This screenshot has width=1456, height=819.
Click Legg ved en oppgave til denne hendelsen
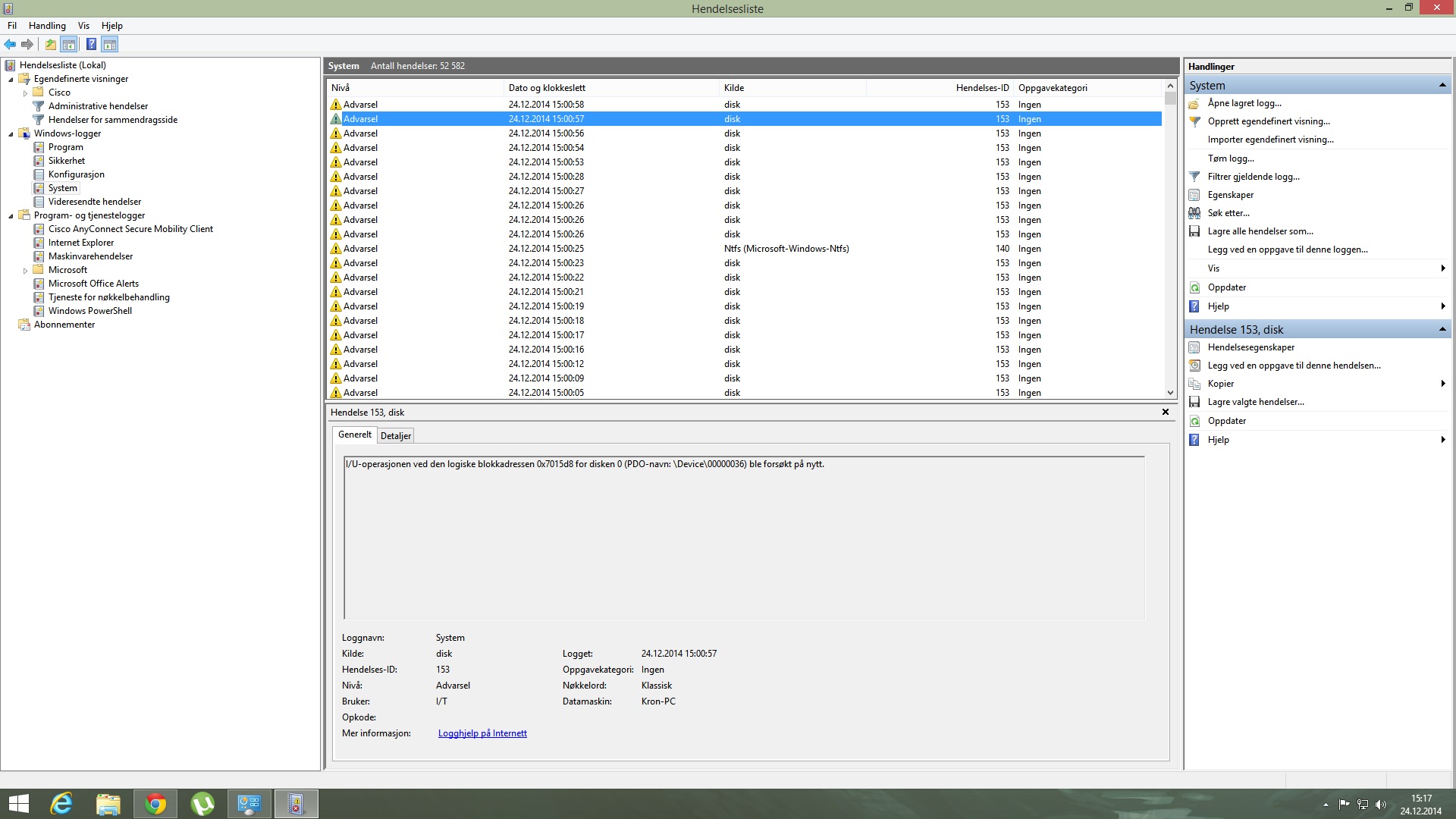(1294, 366)
